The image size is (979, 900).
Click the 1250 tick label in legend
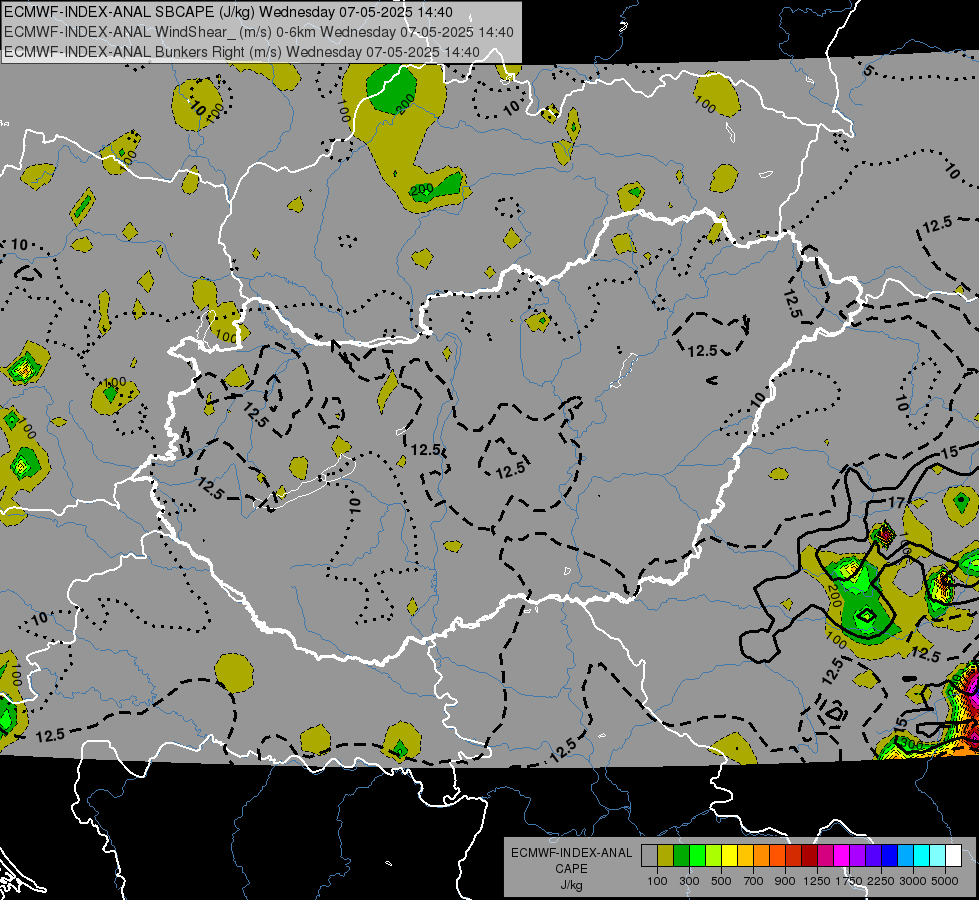click(817, 881)
